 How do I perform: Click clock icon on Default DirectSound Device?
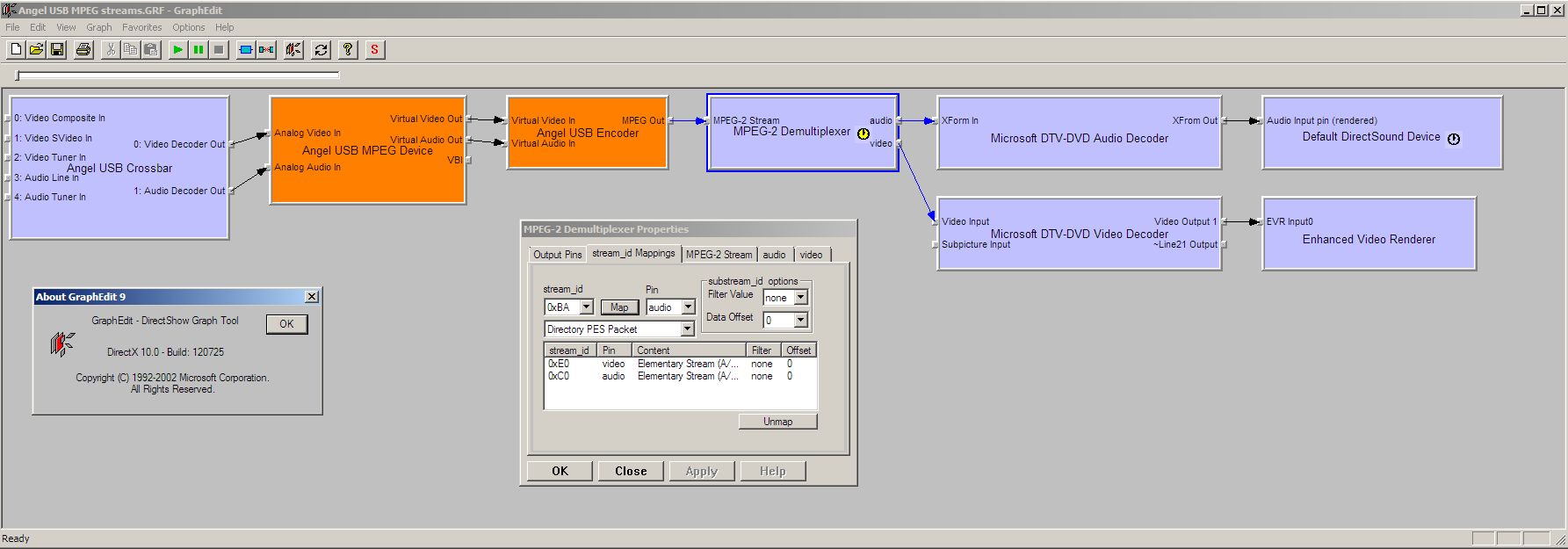point(1454,139)
